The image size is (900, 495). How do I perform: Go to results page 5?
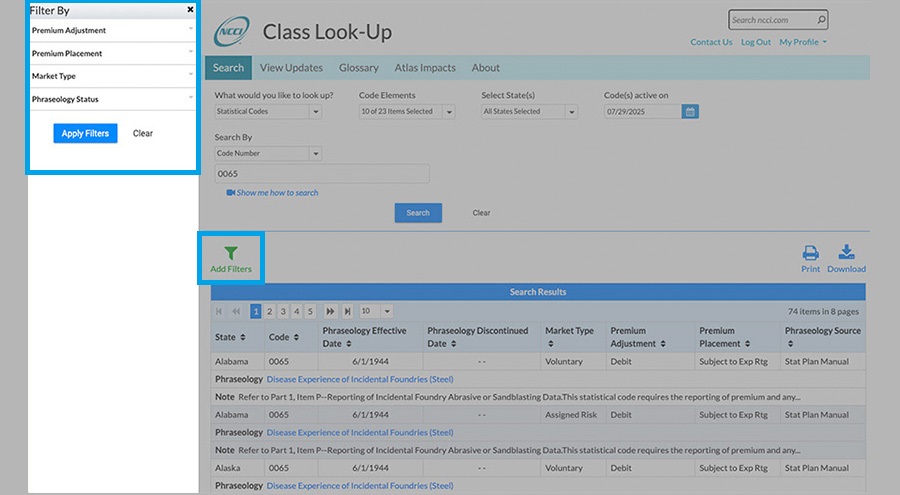tap(311, 311)
